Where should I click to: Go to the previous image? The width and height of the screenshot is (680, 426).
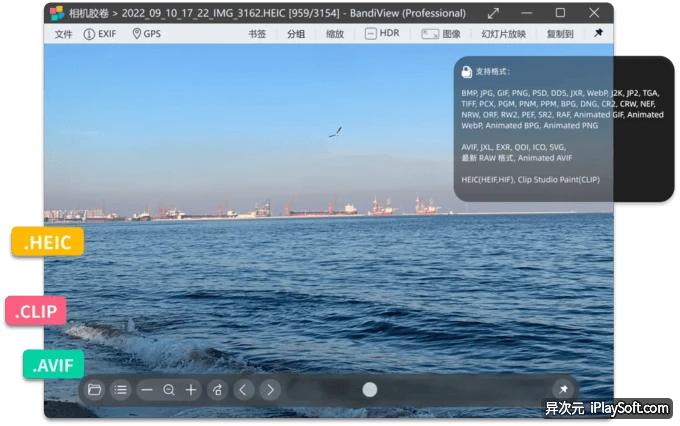[243, 390]
